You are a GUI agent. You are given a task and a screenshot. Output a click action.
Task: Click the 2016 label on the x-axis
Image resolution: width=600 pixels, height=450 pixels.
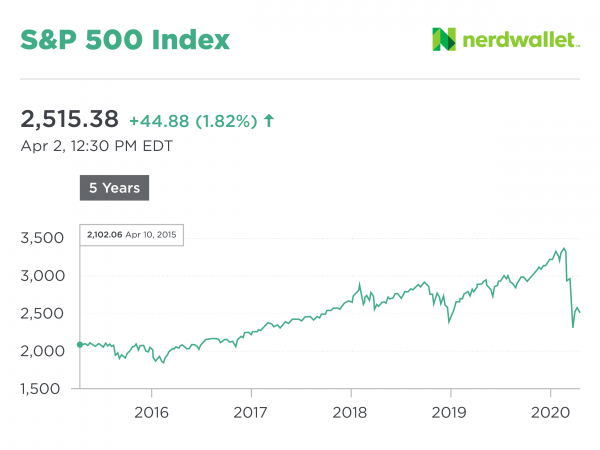pos(151,410)
